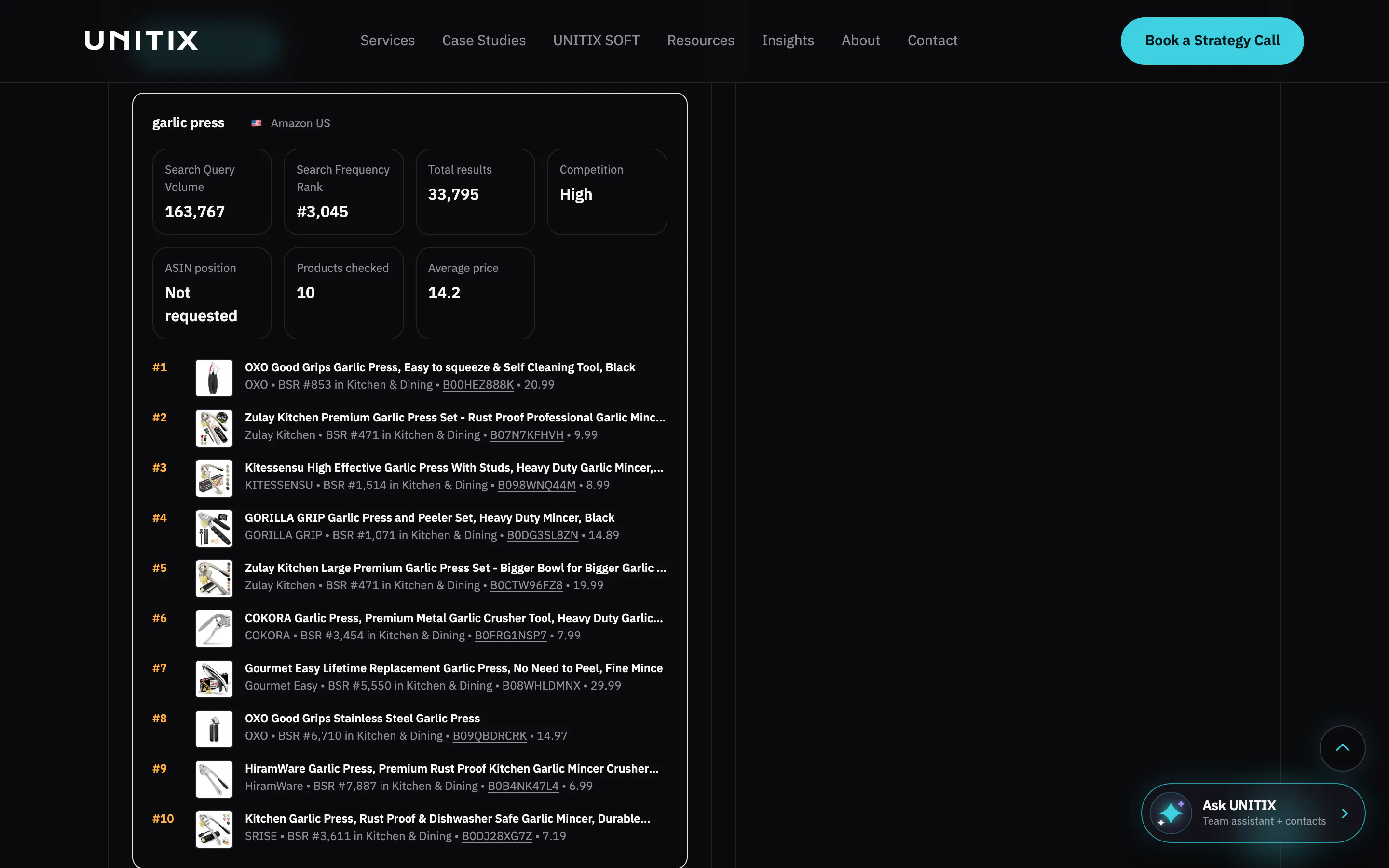Click the Zulay Kitchen Large set thumbnail
Image resolution: width=1389 pixels, height=868 pixels.
(x=214, y=579)
